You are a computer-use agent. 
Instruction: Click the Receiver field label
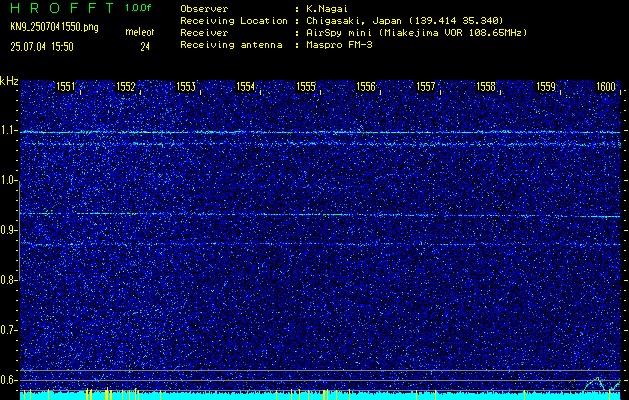(x=204, y=33)
